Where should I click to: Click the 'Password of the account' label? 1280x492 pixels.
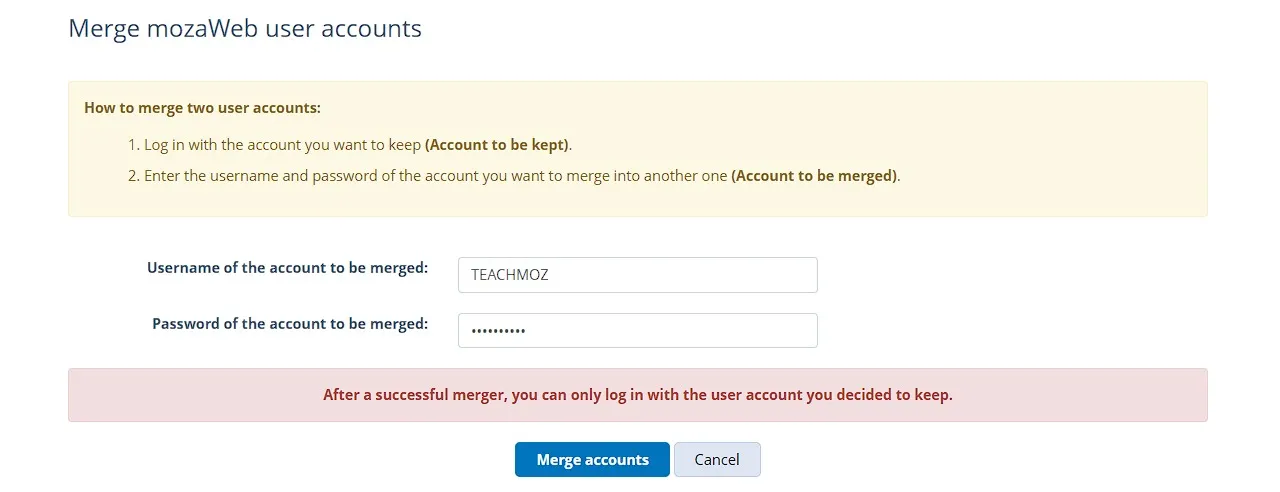(290, 324)
